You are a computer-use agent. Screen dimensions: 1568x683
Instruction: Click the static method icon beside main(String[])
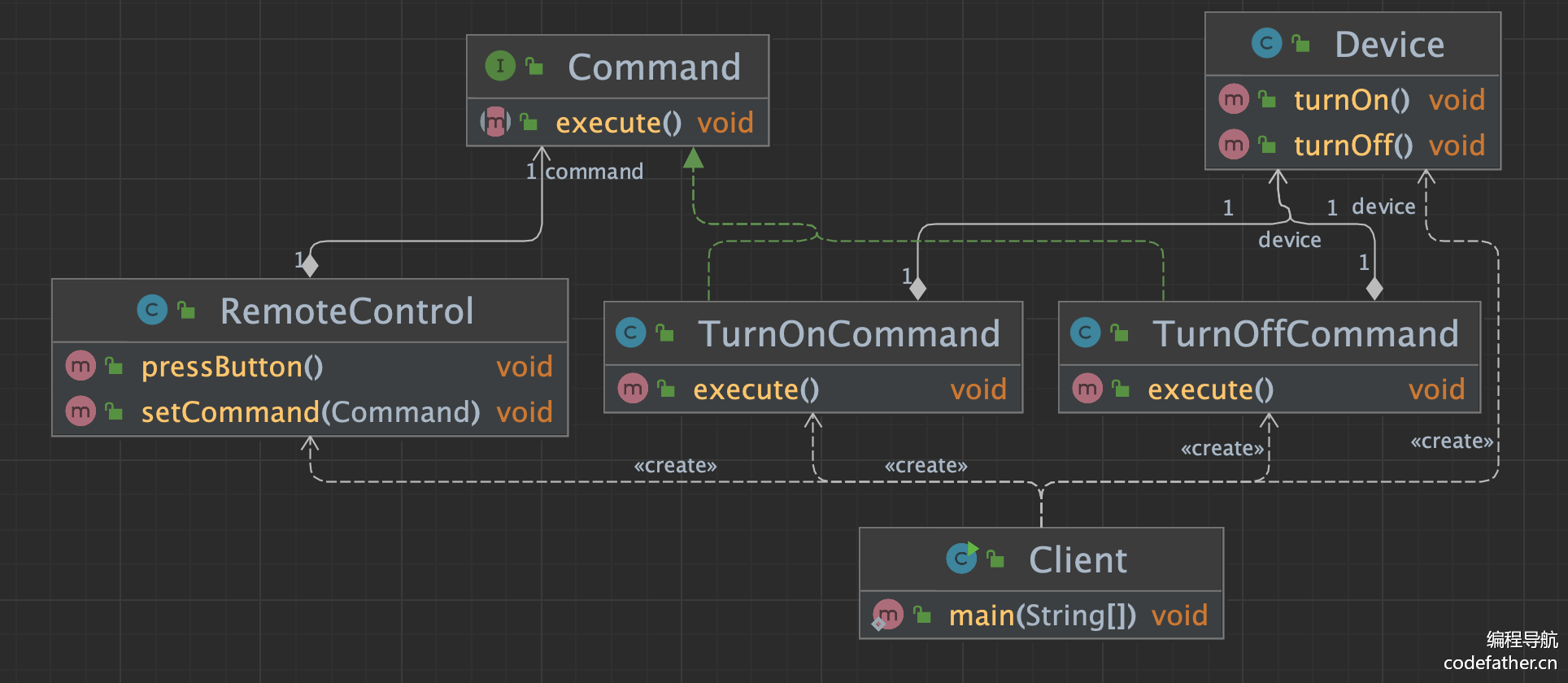point(886,615)
